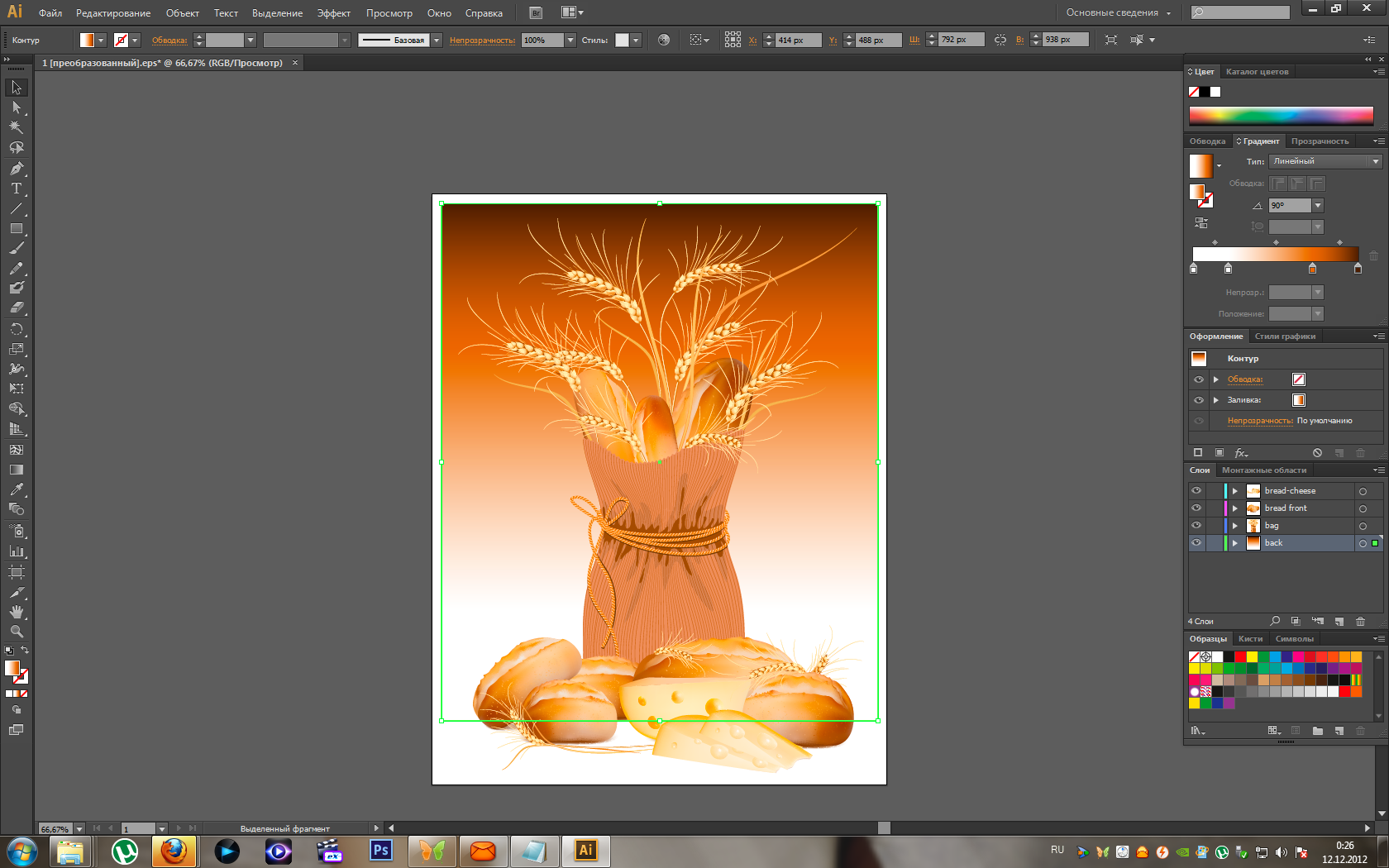Select the Pen tool
1389x868 pixels.
coord(16,169)
